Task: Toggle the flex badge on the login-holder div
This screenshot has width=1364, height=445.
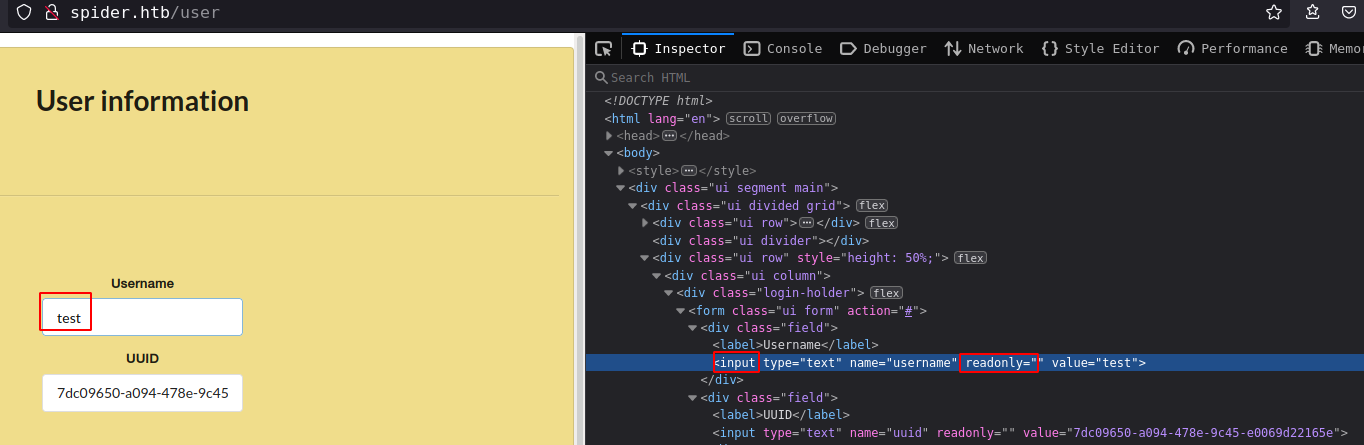Action: pyautogui.click(x=886, y=293)
